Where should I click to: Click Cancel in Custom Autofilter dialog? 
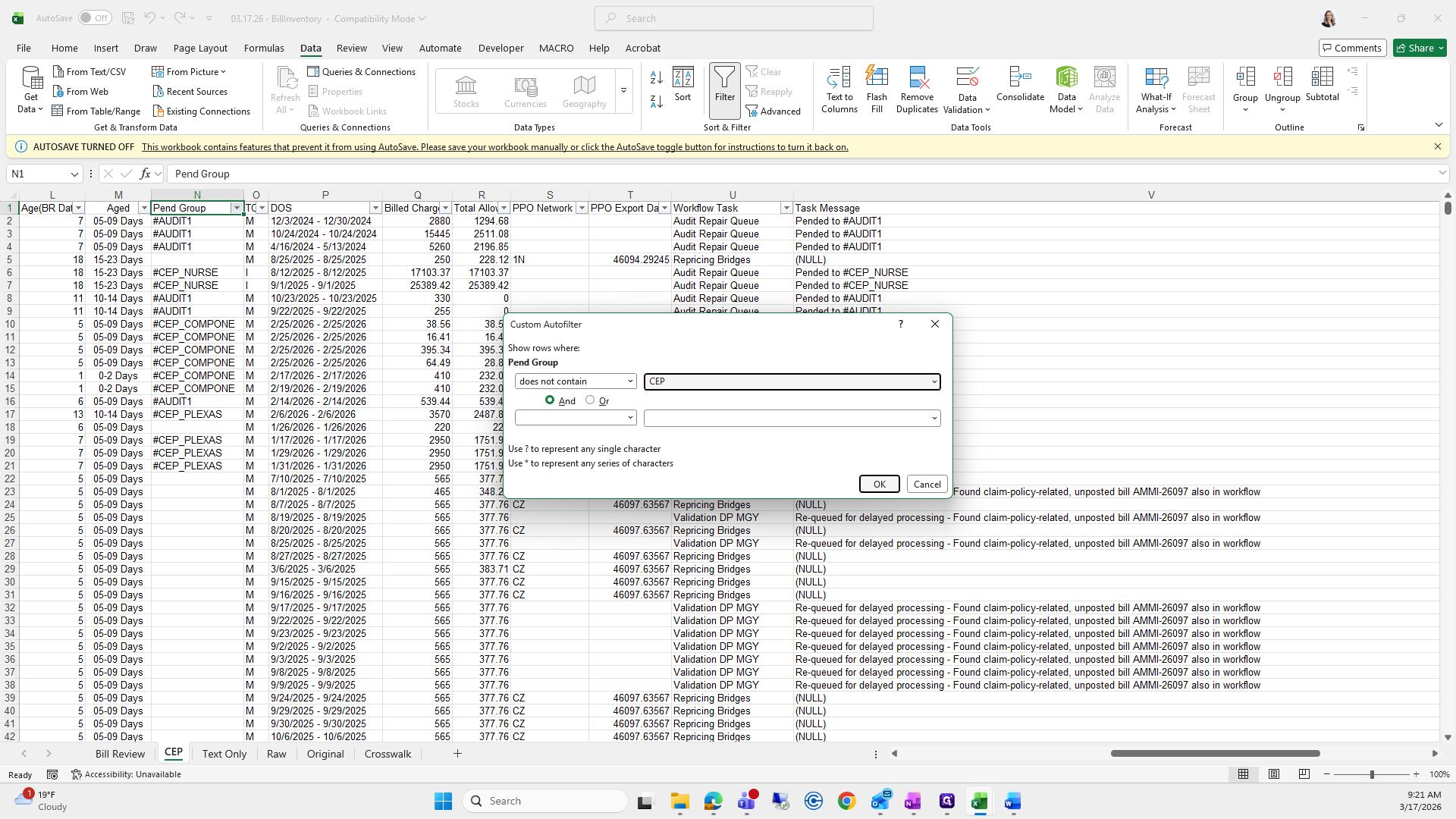pos(927,484)
